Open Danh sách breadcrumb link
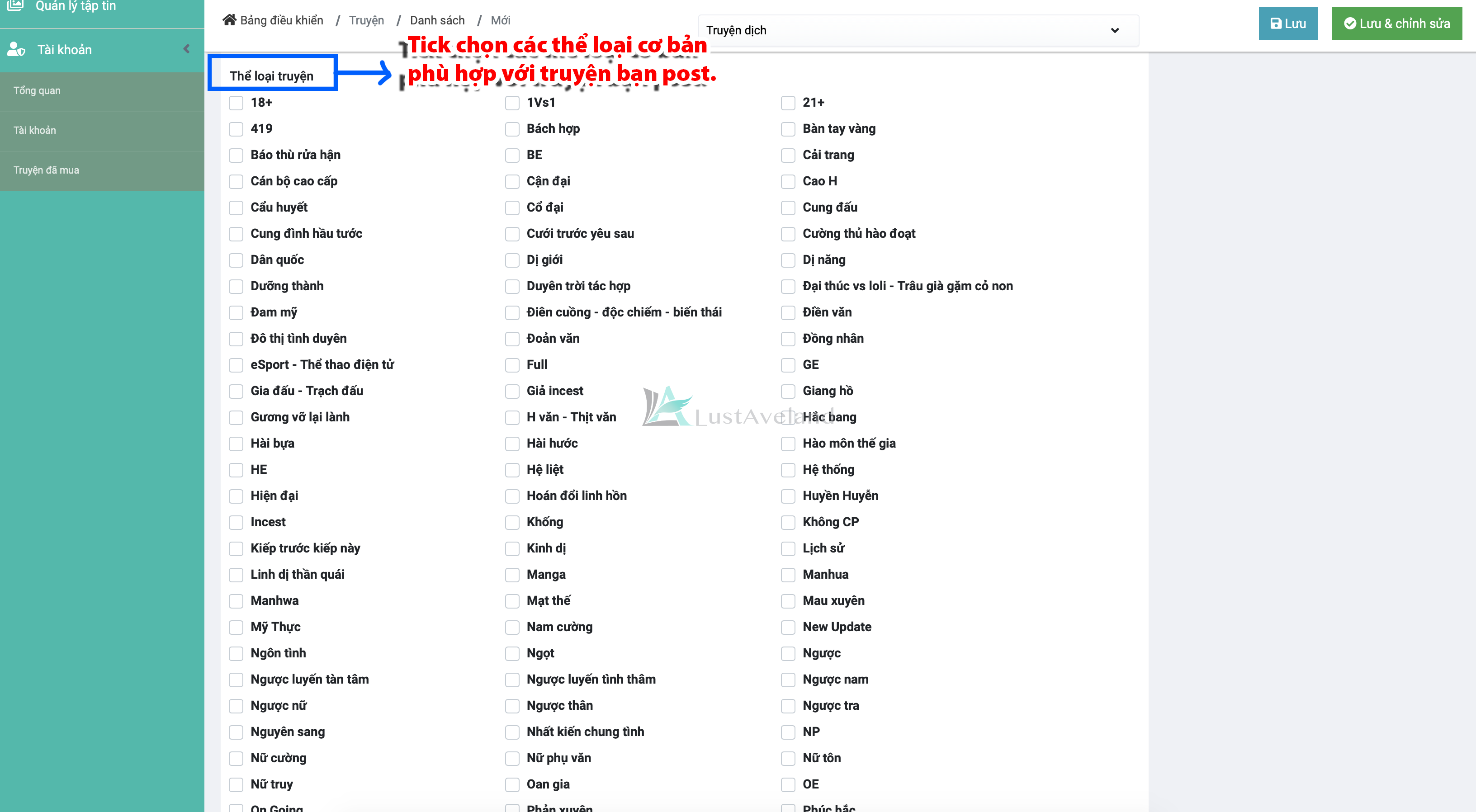 (437, 21)
